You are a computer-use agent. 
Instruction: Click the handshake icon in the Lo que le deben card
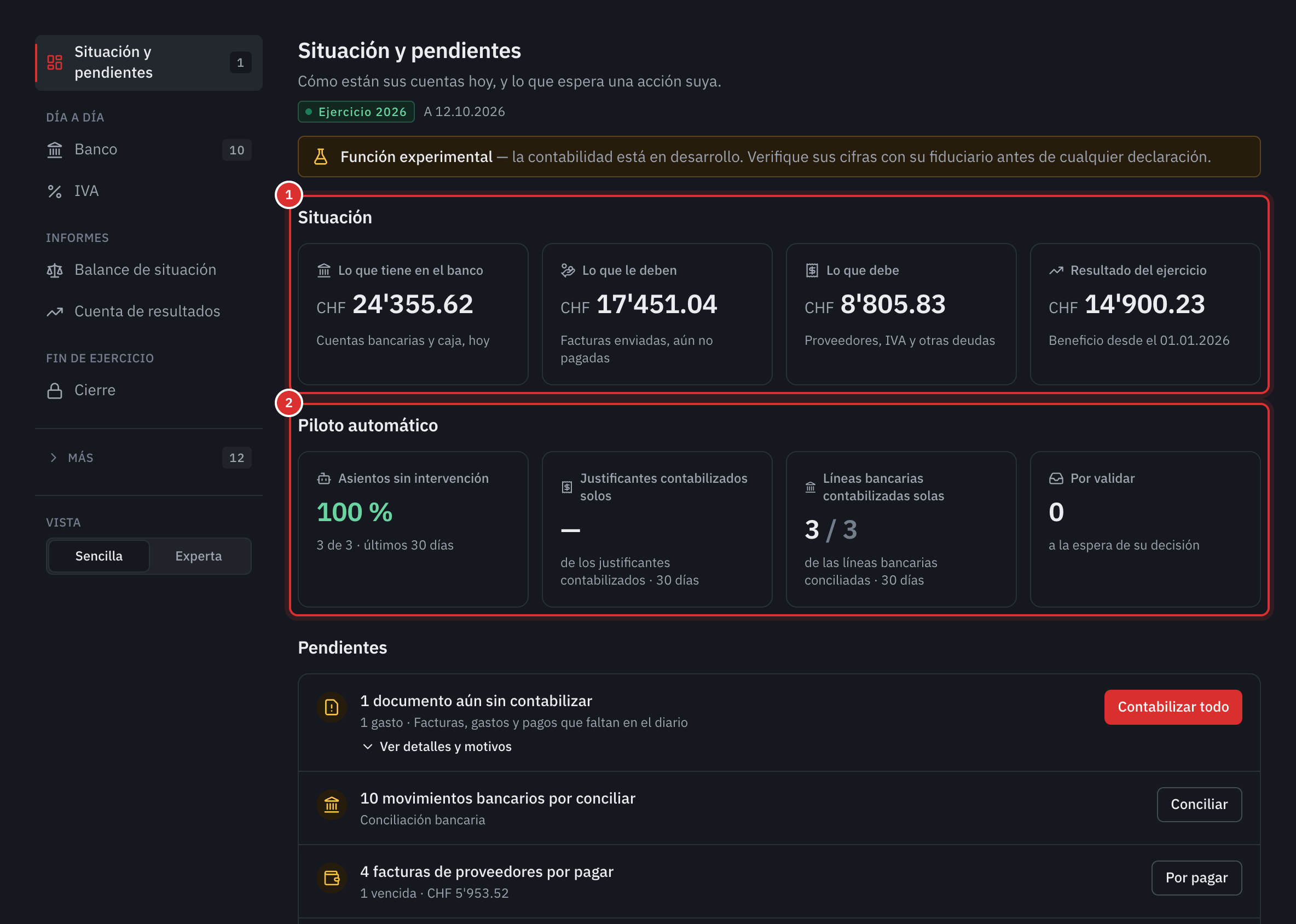click(x=568, y=270)
